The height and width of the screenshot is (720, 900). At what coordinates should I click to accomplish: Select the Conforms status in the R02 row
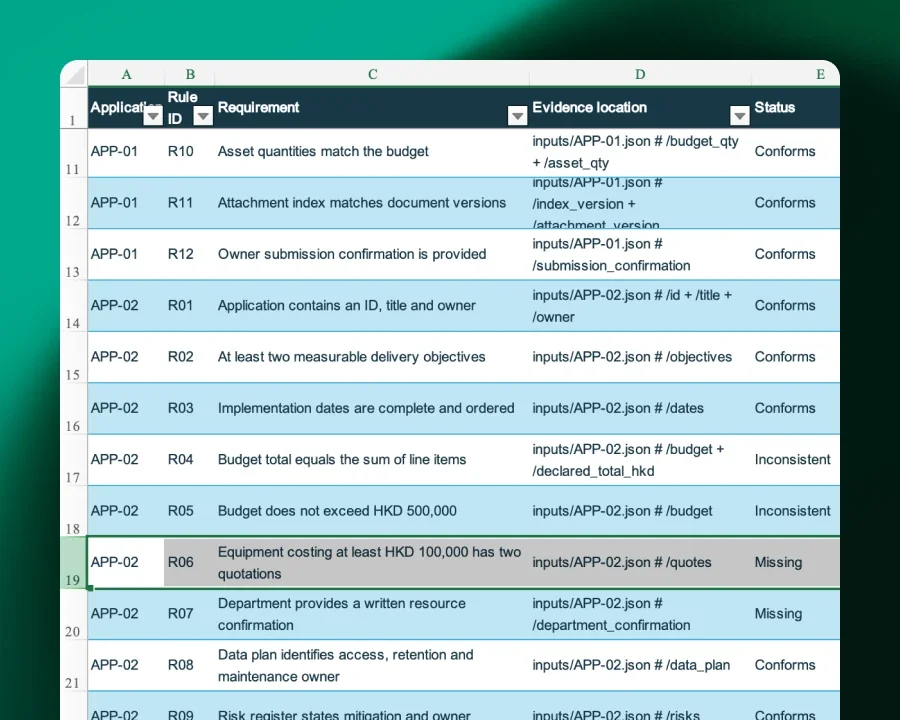[796, 357]
